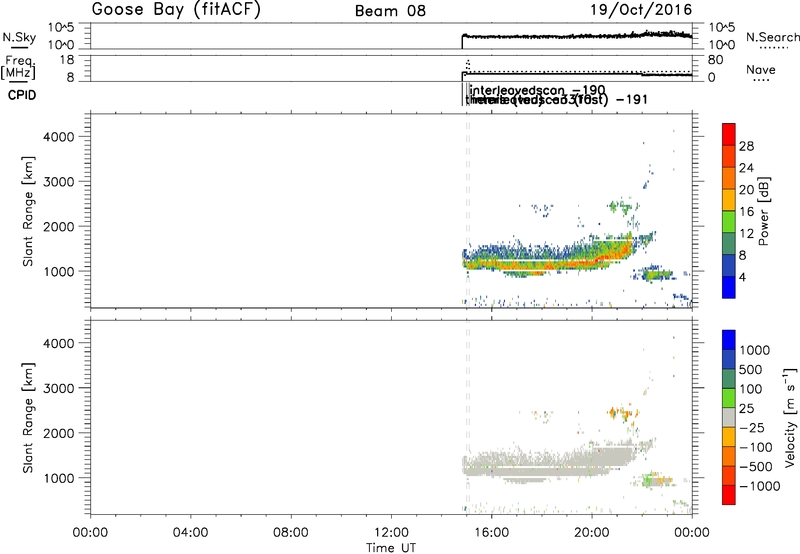Select the '-25' tick on Velocity colorbar
Image resolution: width=800 pixels, height=554 pixels.
[752, 428]
